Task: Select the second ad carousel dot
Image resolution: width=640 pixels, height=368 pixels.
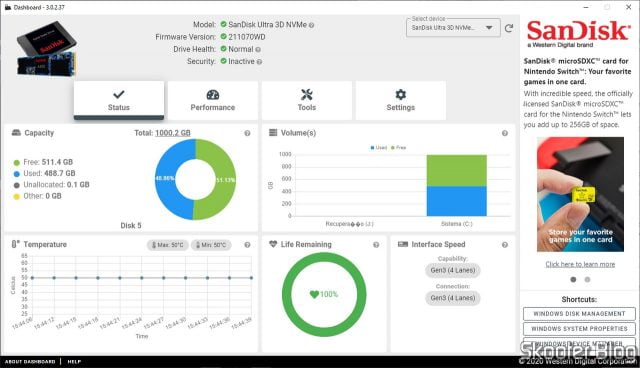Action: coord(587,279)
